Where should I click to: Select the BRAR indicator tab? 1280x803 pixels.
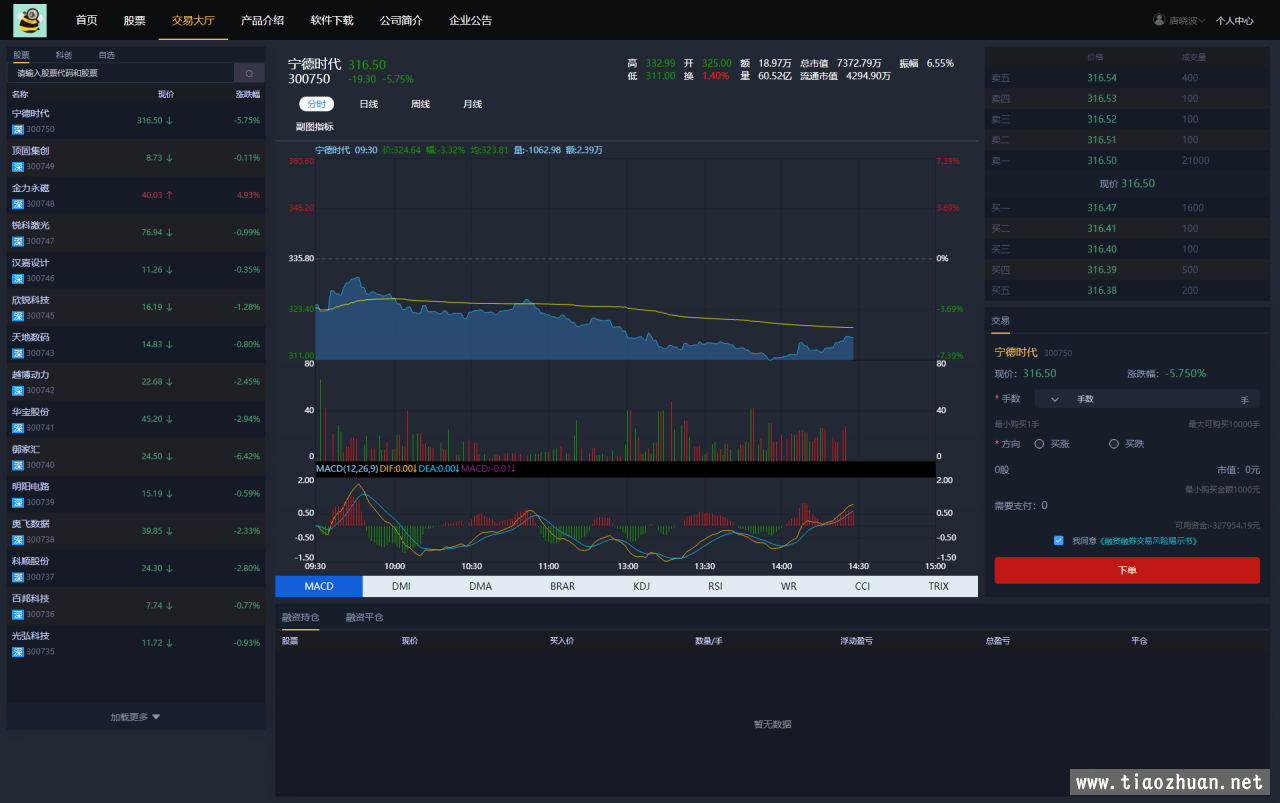pyautogui.click(x=562, y=586)
